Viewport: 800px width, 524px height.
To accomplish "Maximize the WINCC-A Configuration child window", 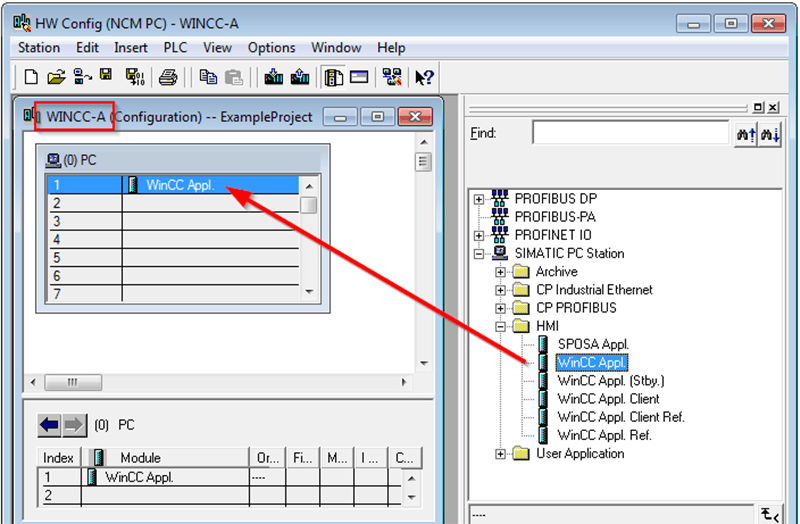I will click(378, 117).
